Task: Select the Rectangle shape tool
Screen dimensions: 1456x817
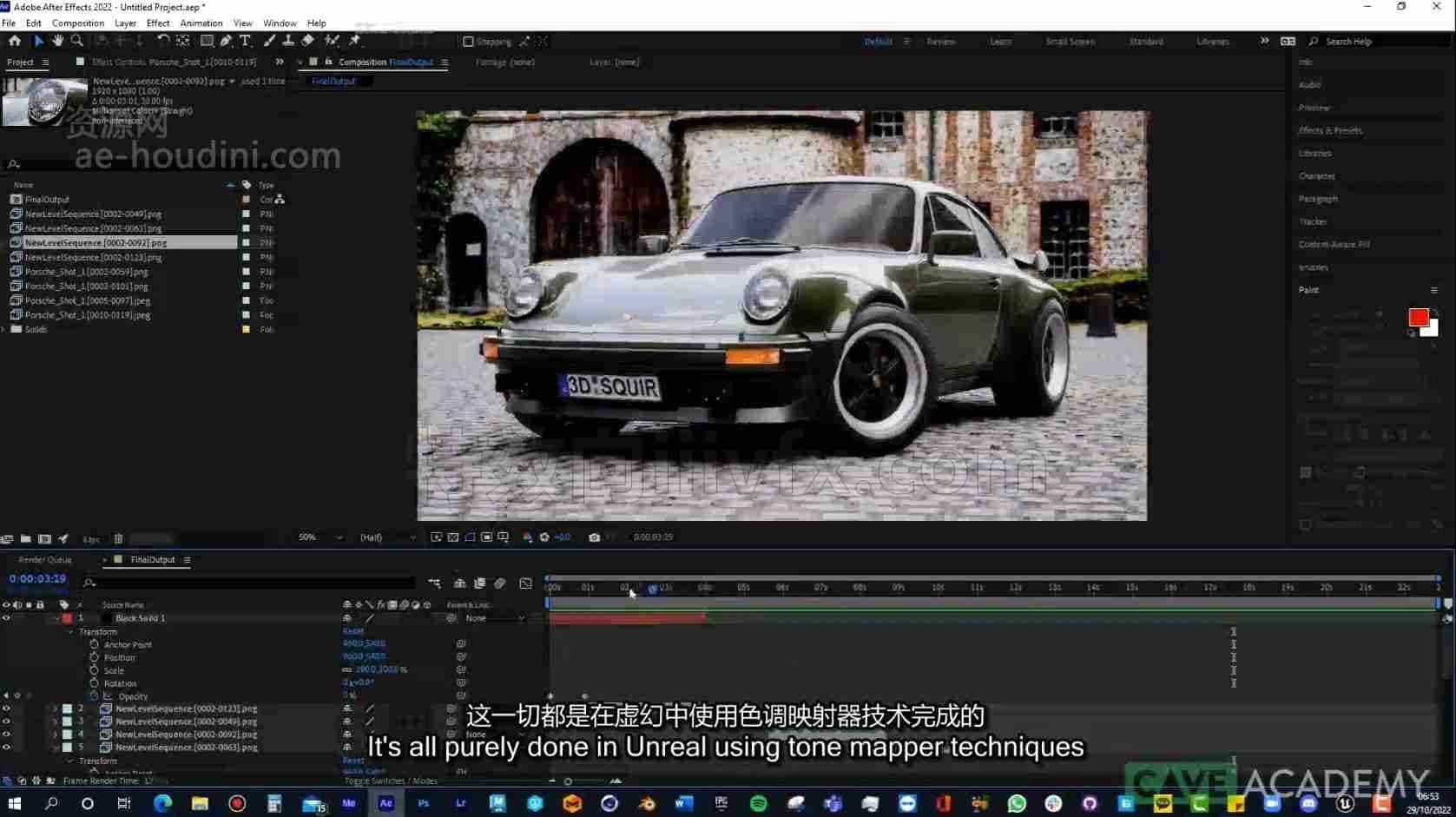Action: 207,41
